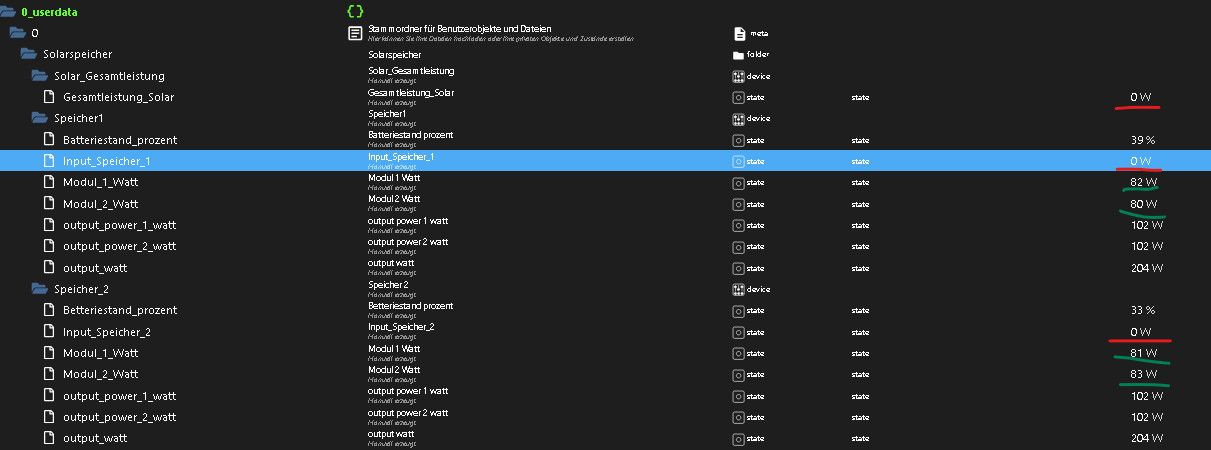1211x450 pixels.
Task: Click the 33 % battery value
Action: coord(1143,311)
